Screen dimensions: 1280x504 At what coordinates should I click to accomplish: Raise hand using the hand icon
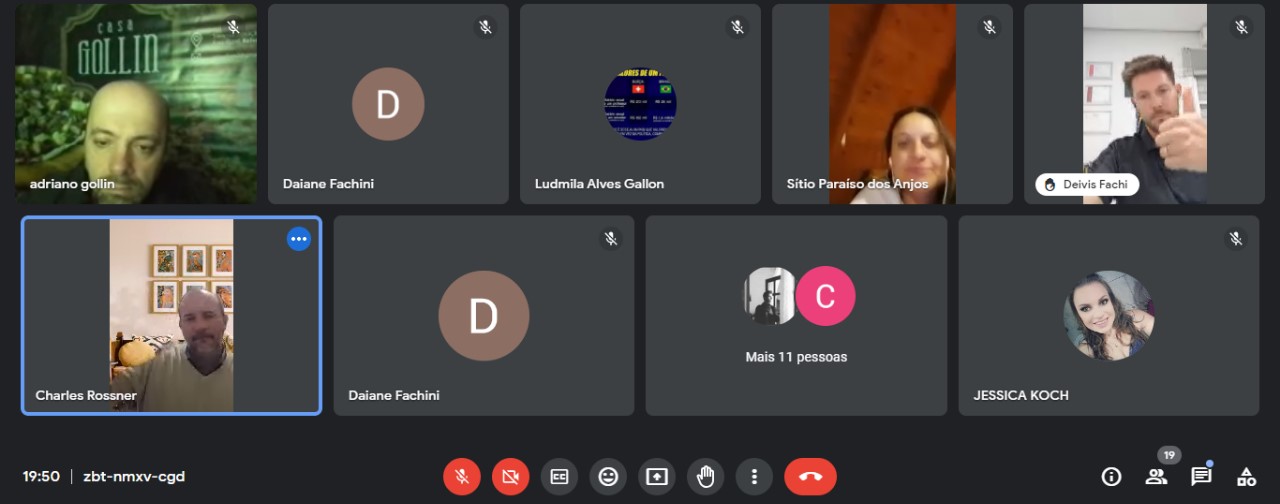(x=706, y=477)
